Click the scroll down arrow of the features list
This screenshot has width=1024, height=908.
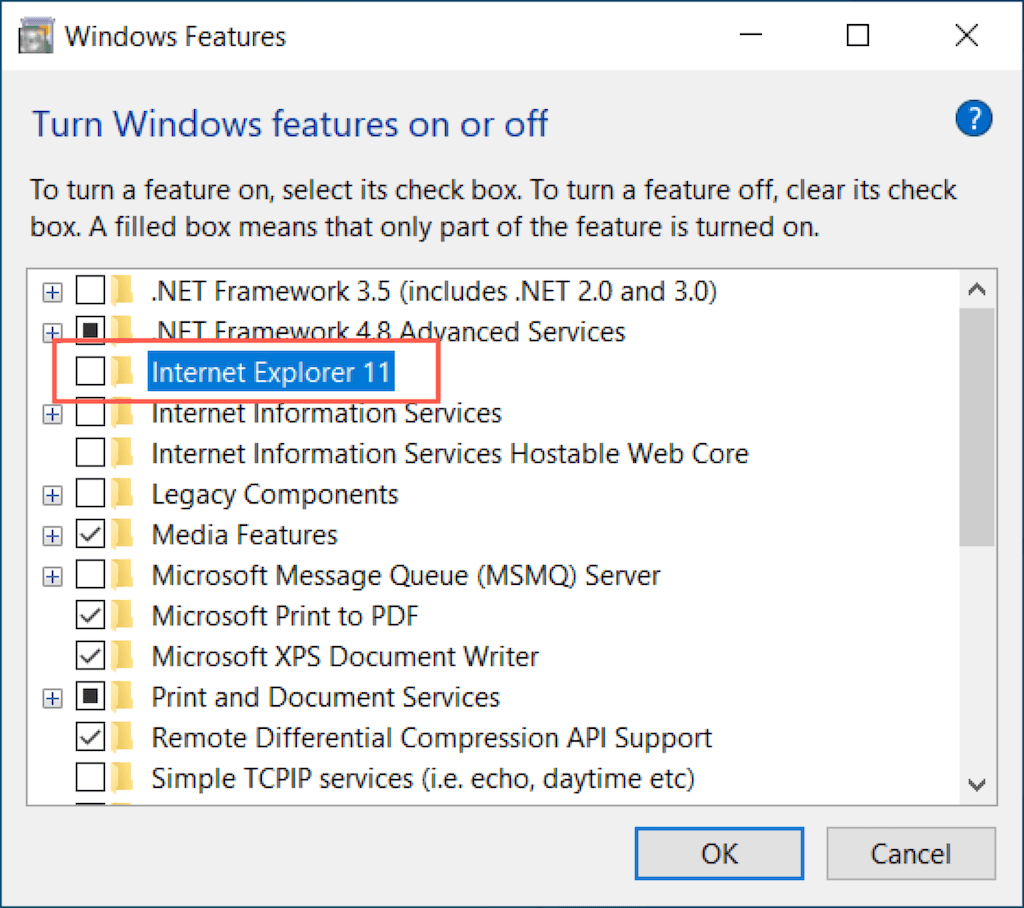pos(977,783)
